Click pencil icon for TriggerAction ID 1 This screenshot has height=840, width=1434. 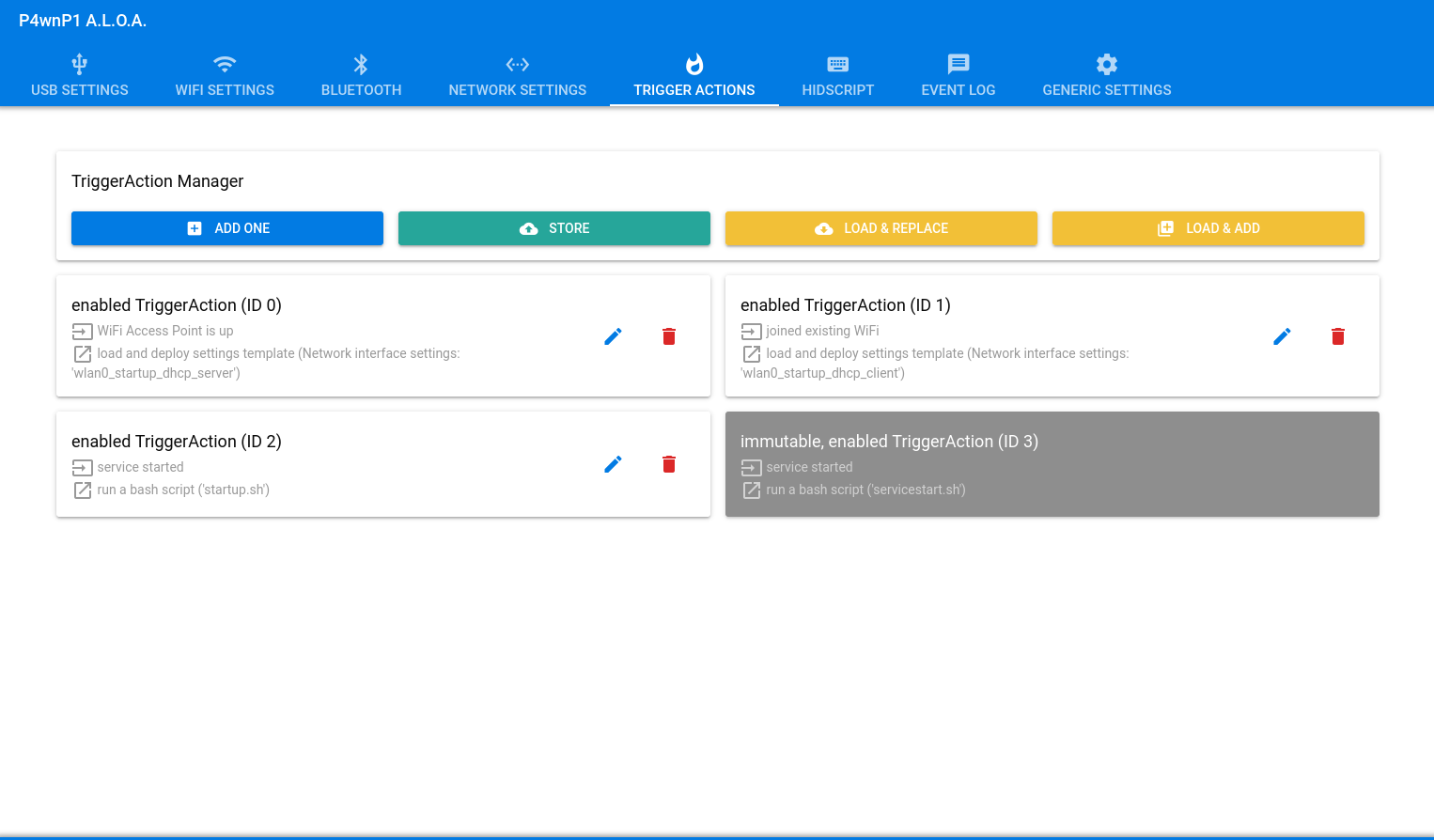point(1282,336)
